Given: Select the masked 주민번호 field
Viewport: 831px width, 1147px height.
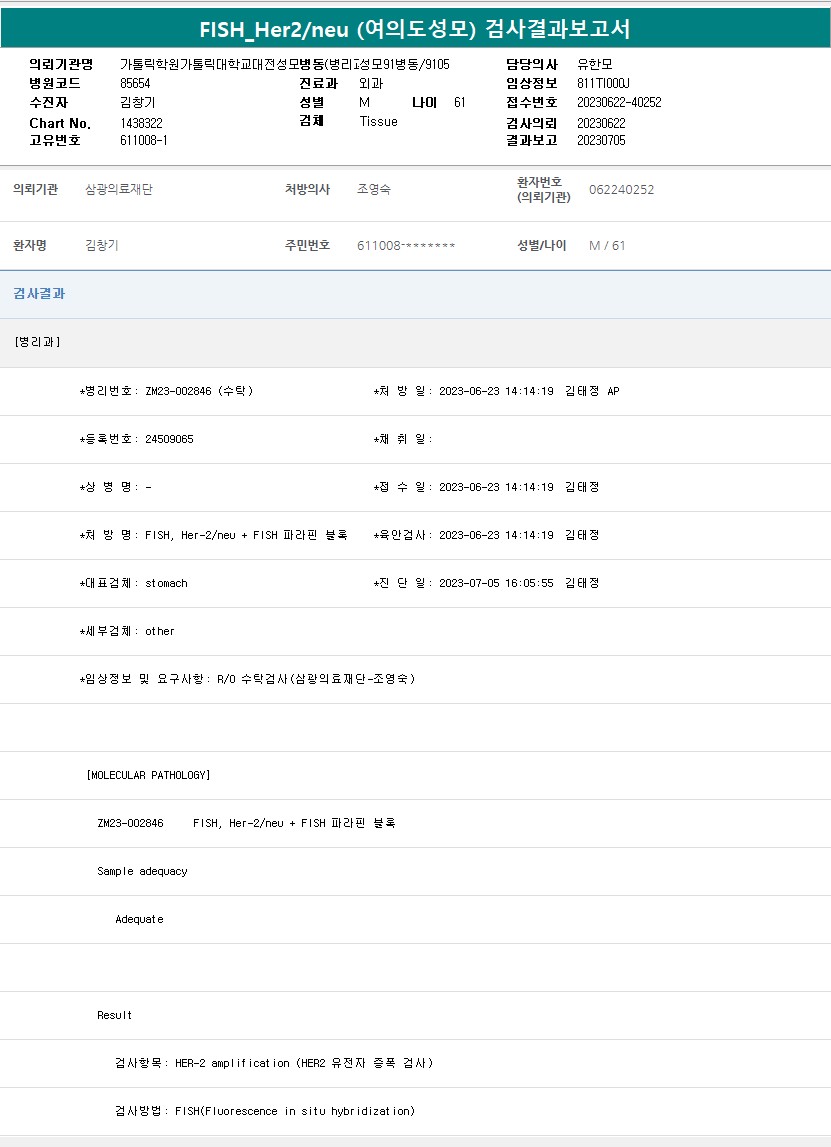Looking at the screenshot, I should click(406, 246).
